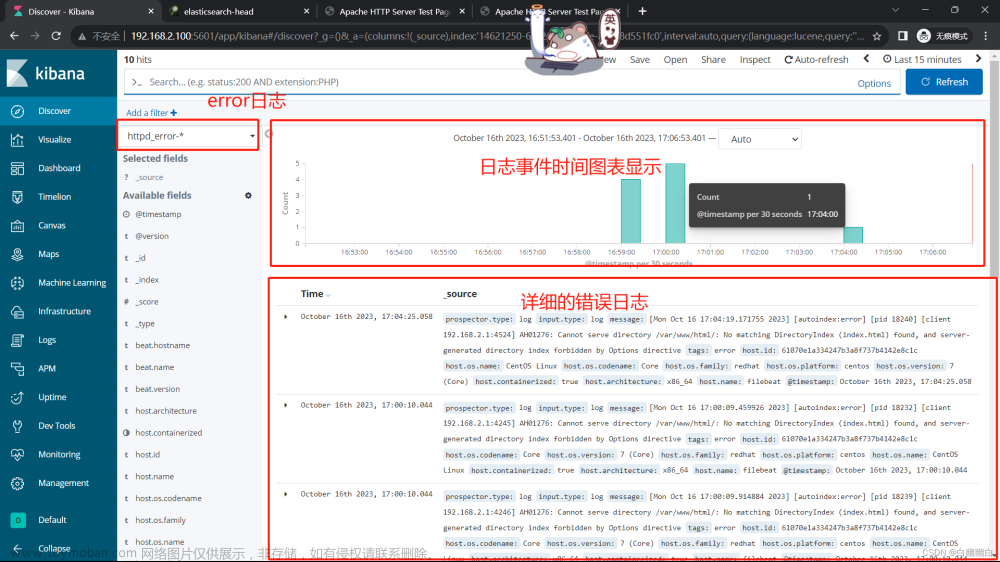Click histogram bar at 17:00:00

coord(675,203)
